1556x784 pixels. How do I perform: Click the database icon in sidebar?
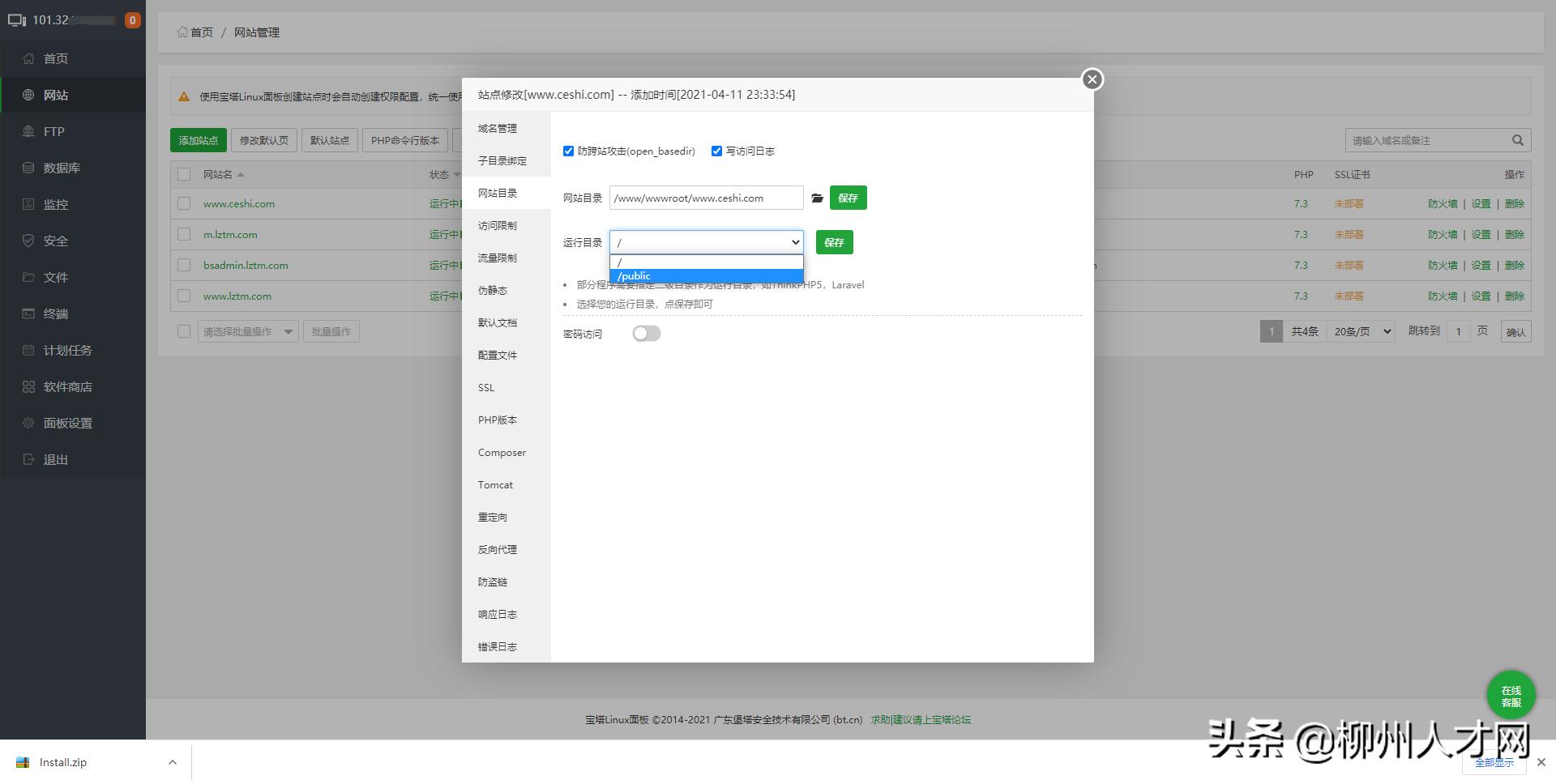(29, 168)
